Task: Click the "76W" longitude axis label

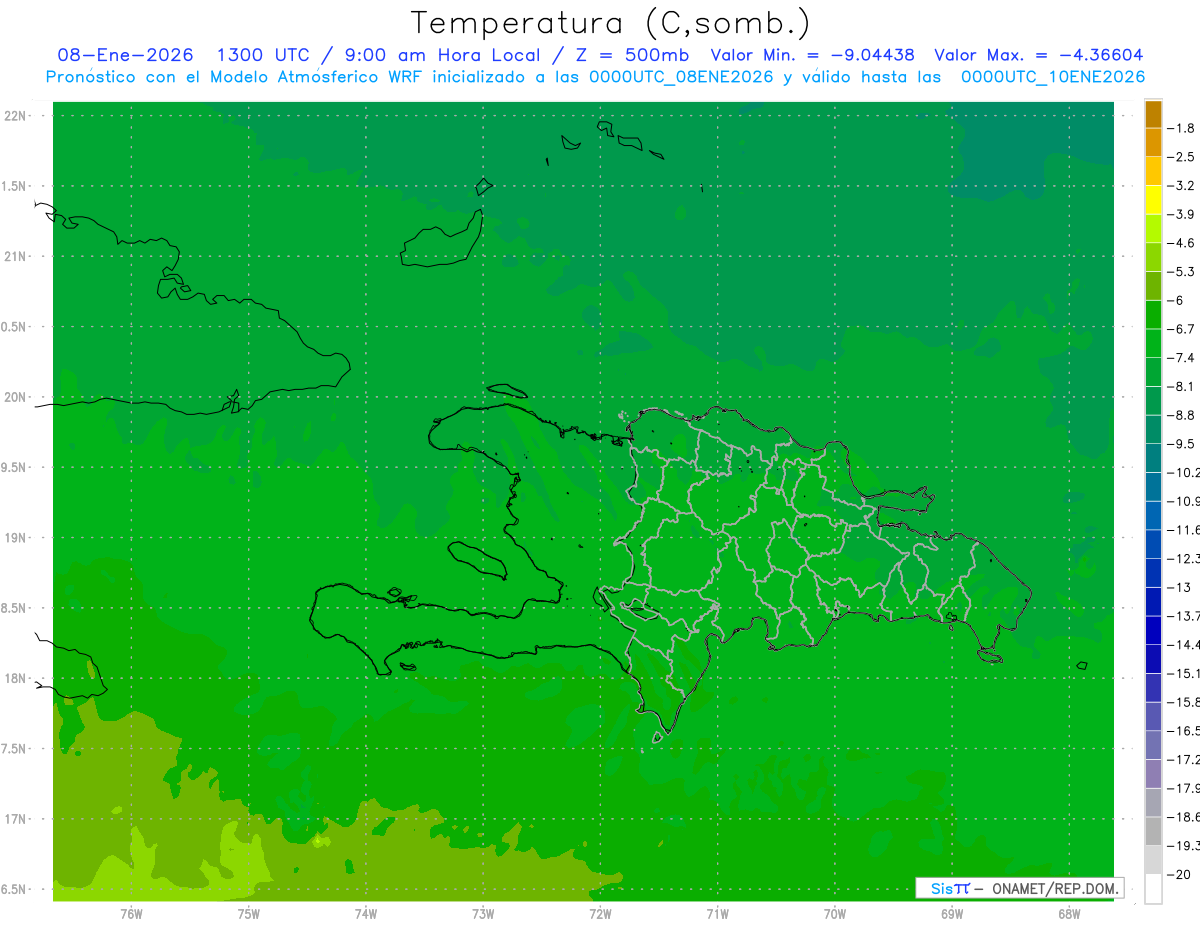Action: (x=131, y=913)
